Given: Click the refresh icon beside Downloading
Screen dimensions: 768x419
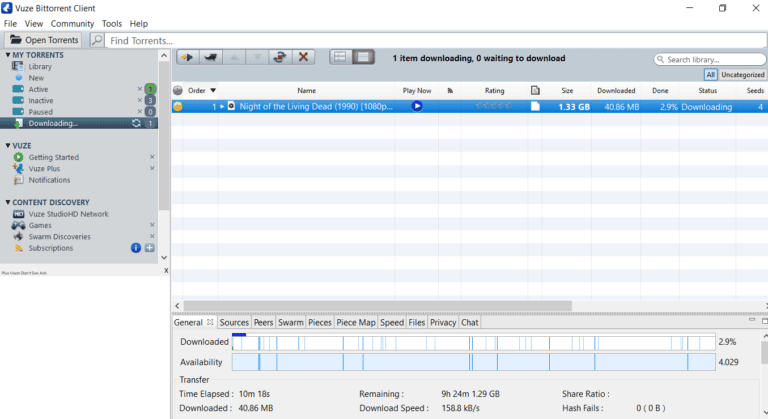Looking at the screenshot, I should coord(136,123).
